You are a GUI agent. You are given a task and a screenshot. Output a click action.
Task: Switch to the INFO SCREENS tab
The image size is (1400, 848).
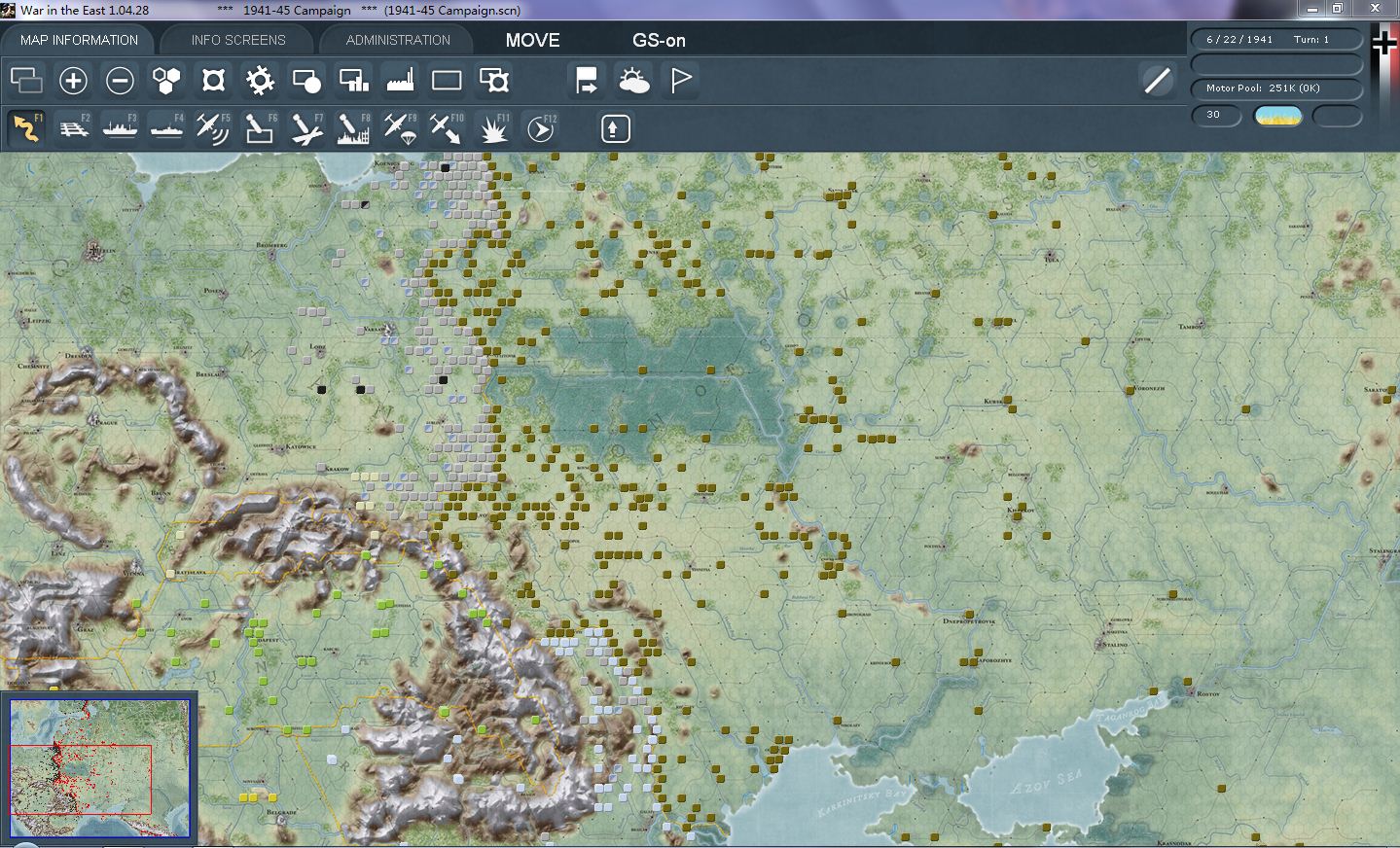click(x=238, y=40)
